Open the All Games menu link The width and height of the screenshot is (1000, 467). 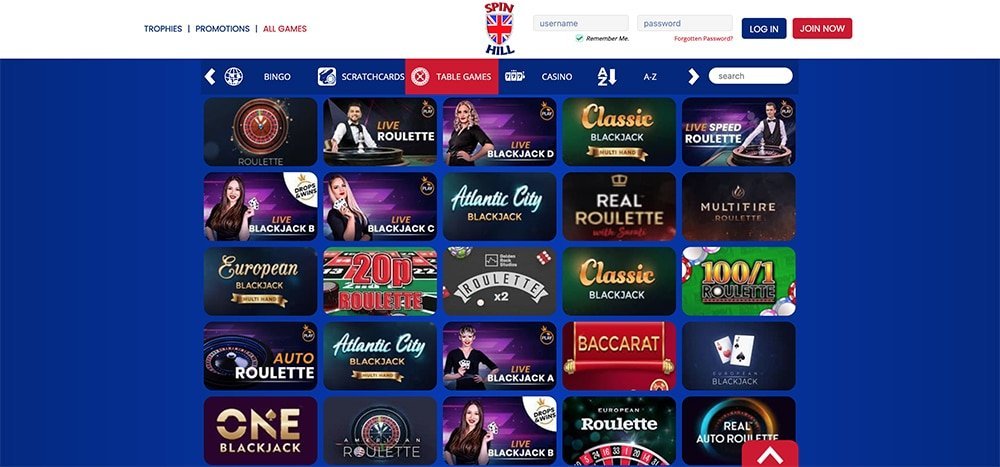coord(284,29)
